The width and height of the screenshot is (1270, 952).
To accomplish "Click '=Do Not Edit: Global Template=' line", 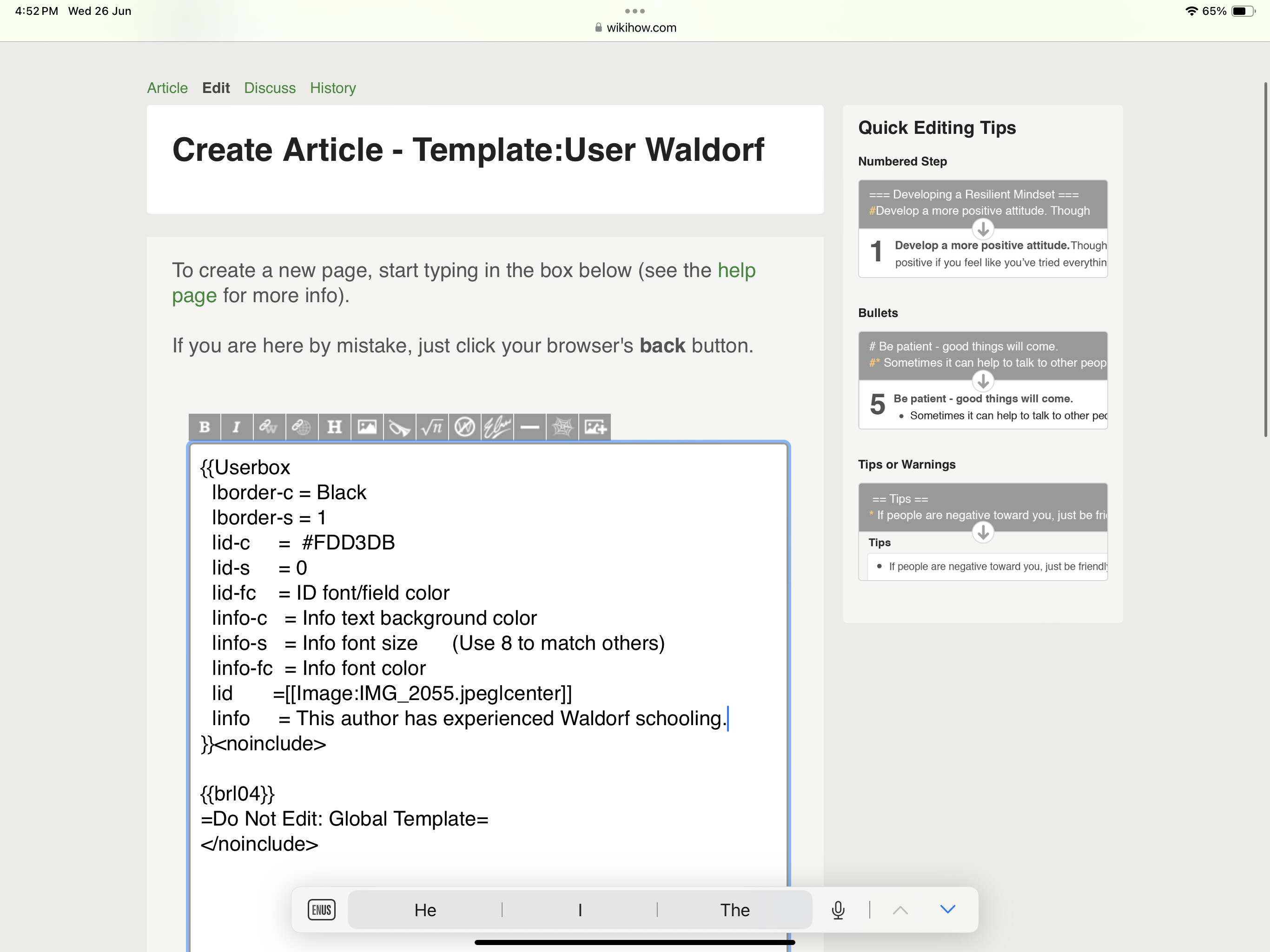I will [x=344, y=819].
